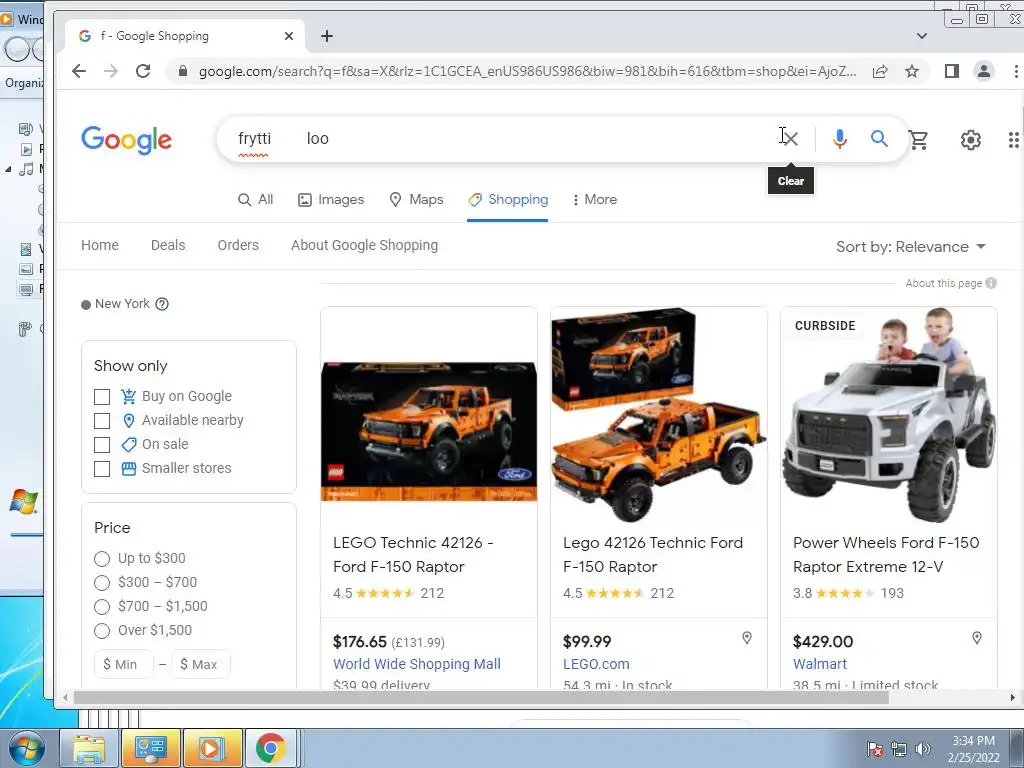Click location pin on LEGO.com listing
The width and height of the screenshot is (1024, 768).
[746, 638]
